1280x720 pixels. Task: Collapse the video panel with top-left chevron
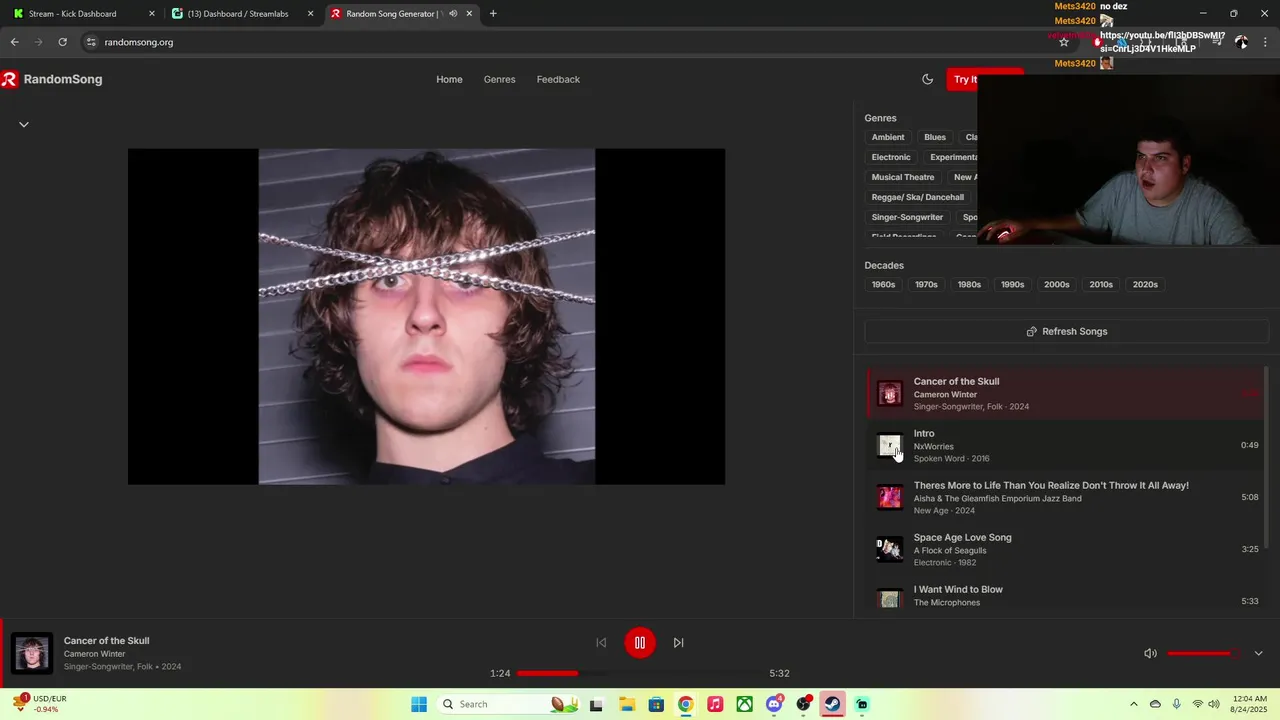(24, 124)
